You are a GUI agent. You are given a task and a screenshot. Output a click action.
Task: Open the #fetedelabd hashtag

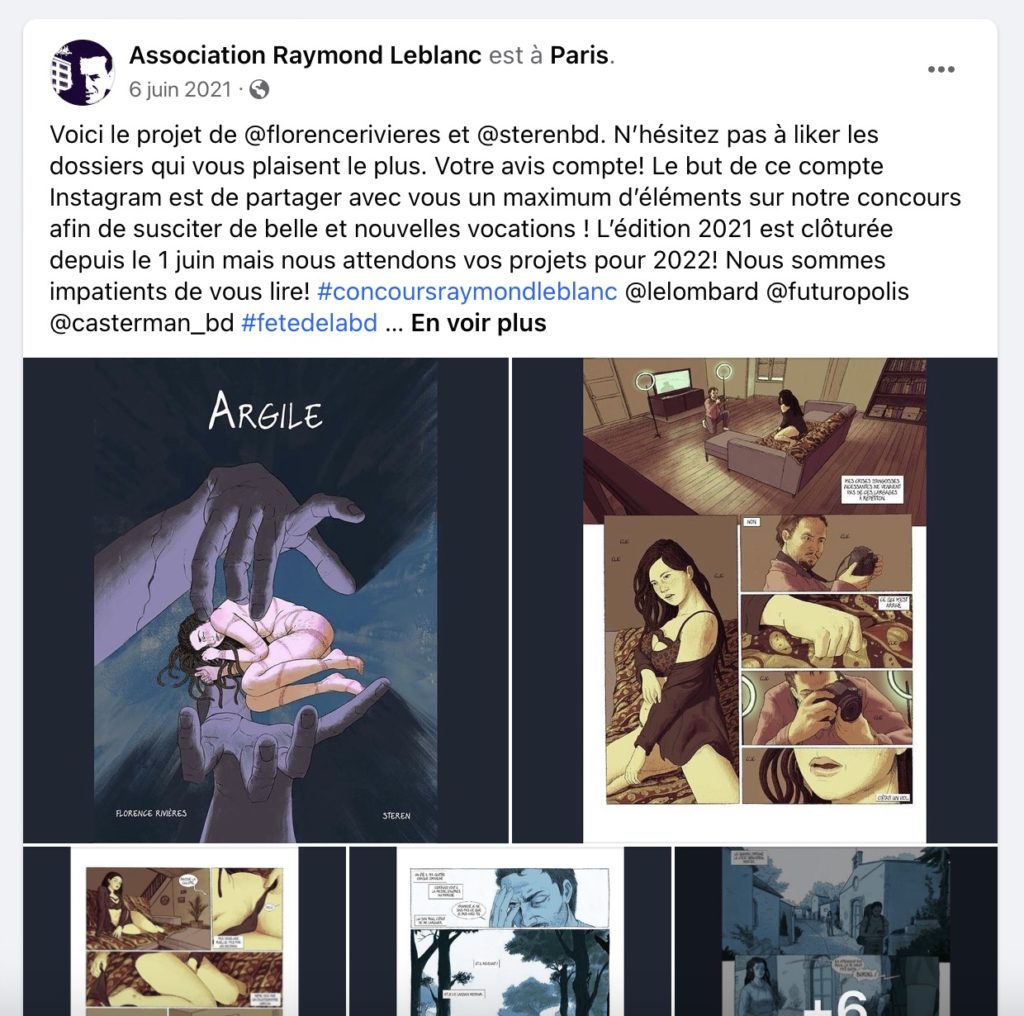[309, 323]
